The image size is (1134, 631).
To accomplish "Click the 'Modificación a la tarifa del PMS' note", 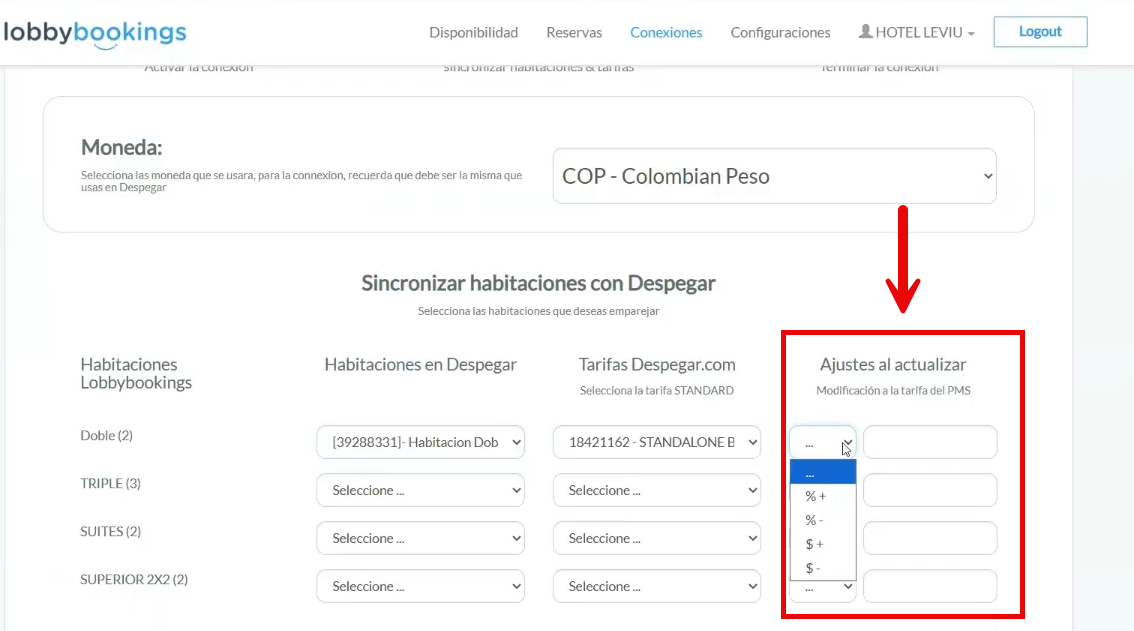I will click(893, 391).
